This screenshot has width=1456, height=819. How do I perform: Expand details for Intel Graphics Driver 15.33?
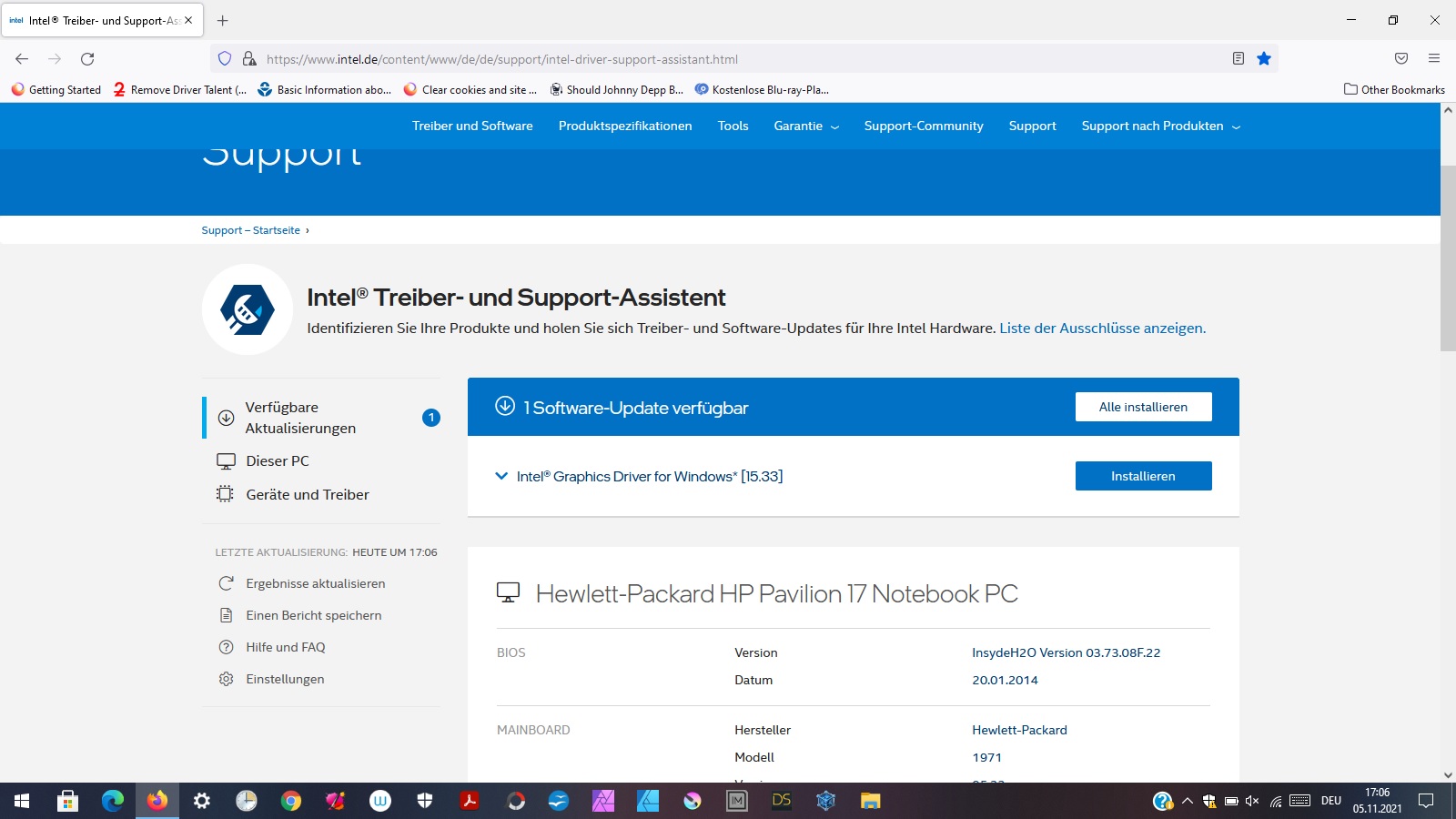click(x=501, y=476)
